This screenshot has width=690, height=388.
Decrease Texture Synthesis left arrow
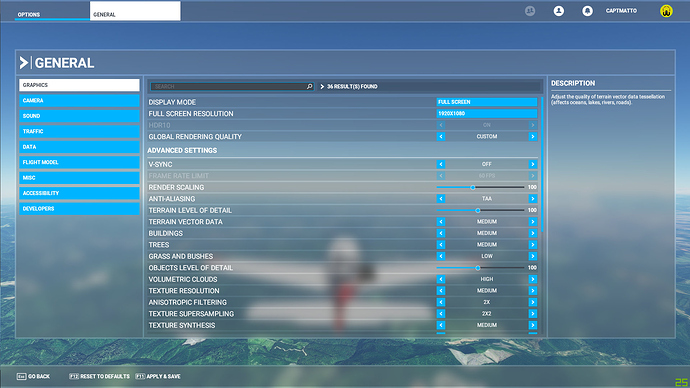click(440, 325)
